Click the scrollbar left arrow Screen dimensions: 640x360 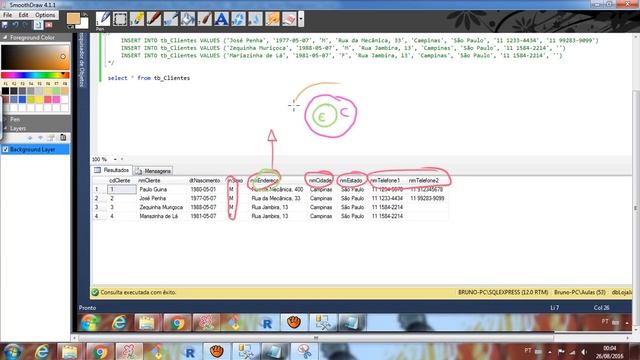74,338
